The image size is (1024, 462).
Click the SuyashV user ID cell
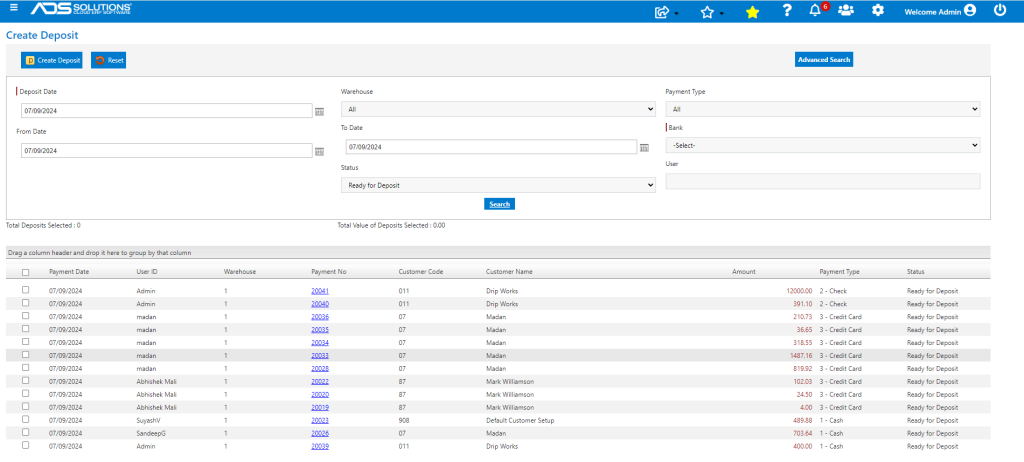click(x=148, y=420)
